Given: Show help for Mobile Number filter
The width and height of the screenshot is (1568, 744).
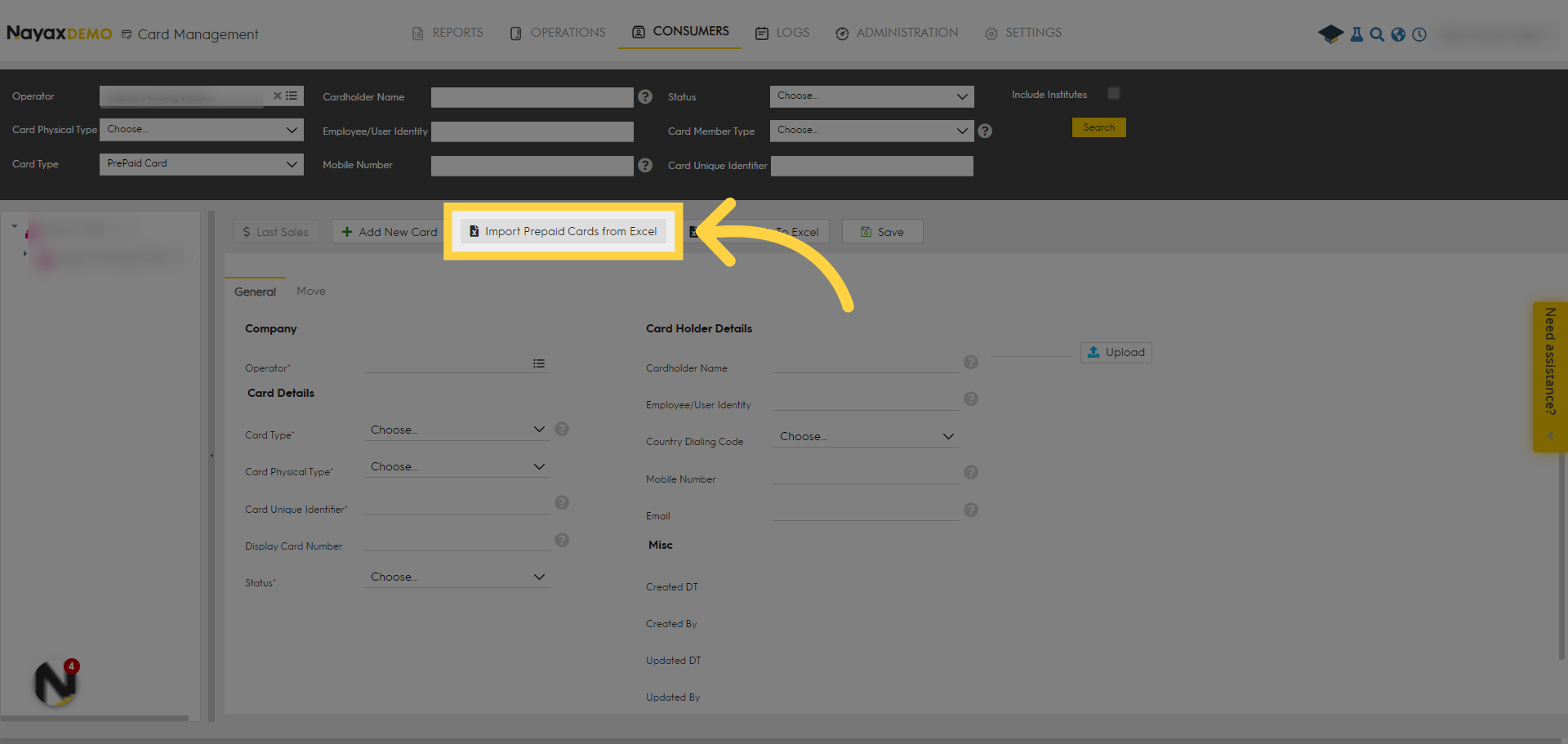Looking at the screenshot, I should [x=645, y=165].
